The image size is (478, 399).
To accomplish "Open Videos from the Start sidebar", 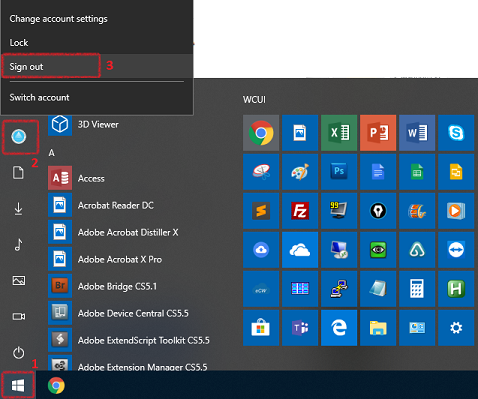I will [19, 316].
